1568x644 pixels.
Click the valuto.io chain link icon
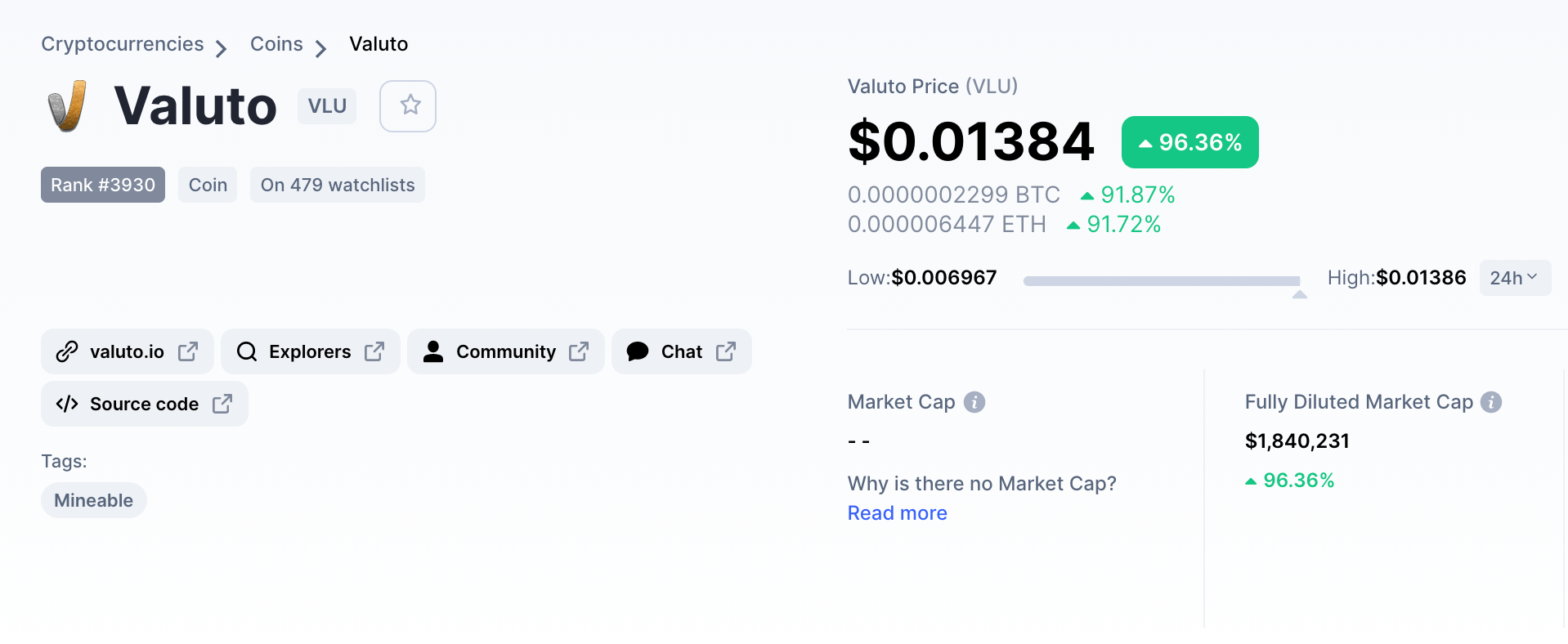click(67, 351)
